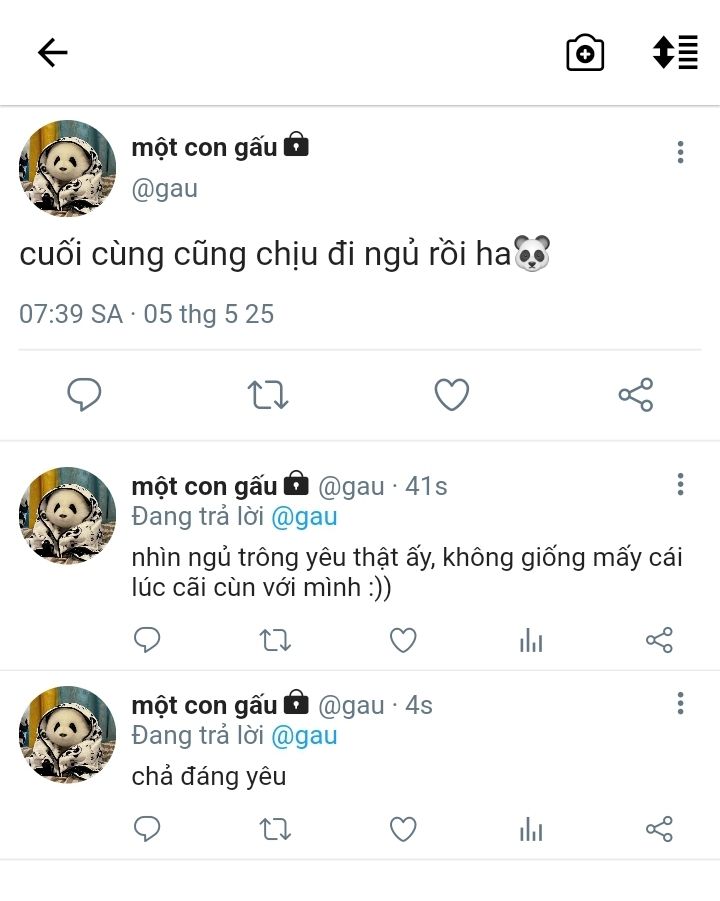
Task: Retweet the main tweet
Action: click(x=268, y=395)
